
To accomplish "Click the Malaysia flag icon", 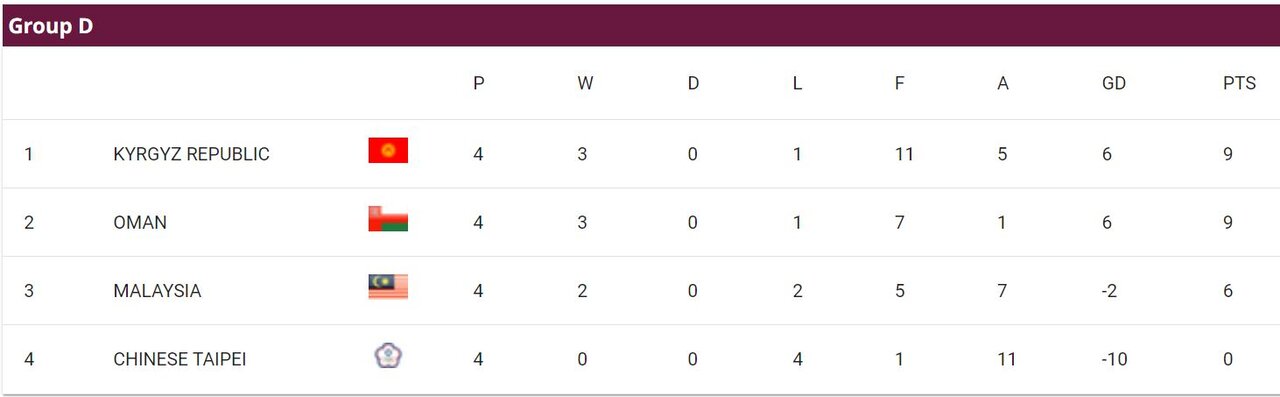I will click(x=388, y=287).
